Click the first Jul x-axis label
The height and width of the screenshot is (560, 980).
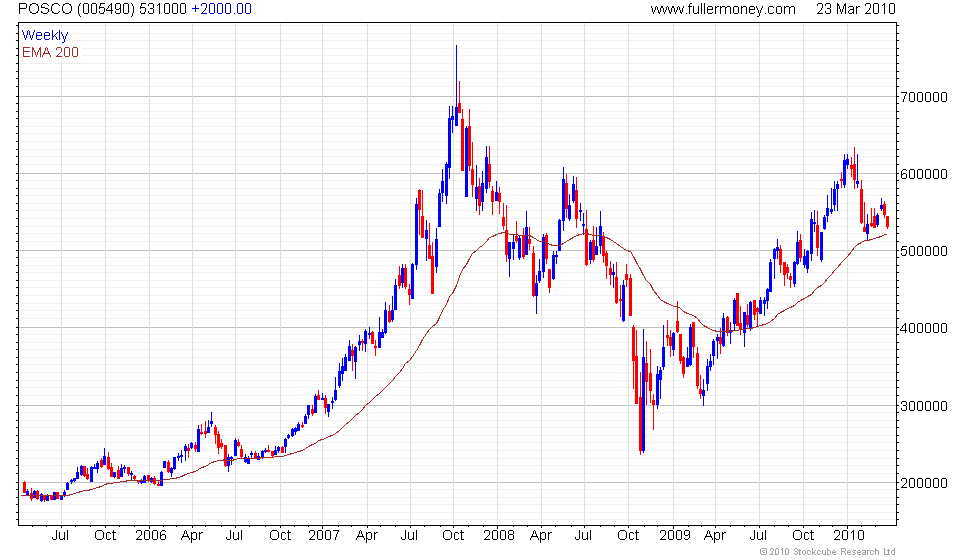click(x=60, y=536)
